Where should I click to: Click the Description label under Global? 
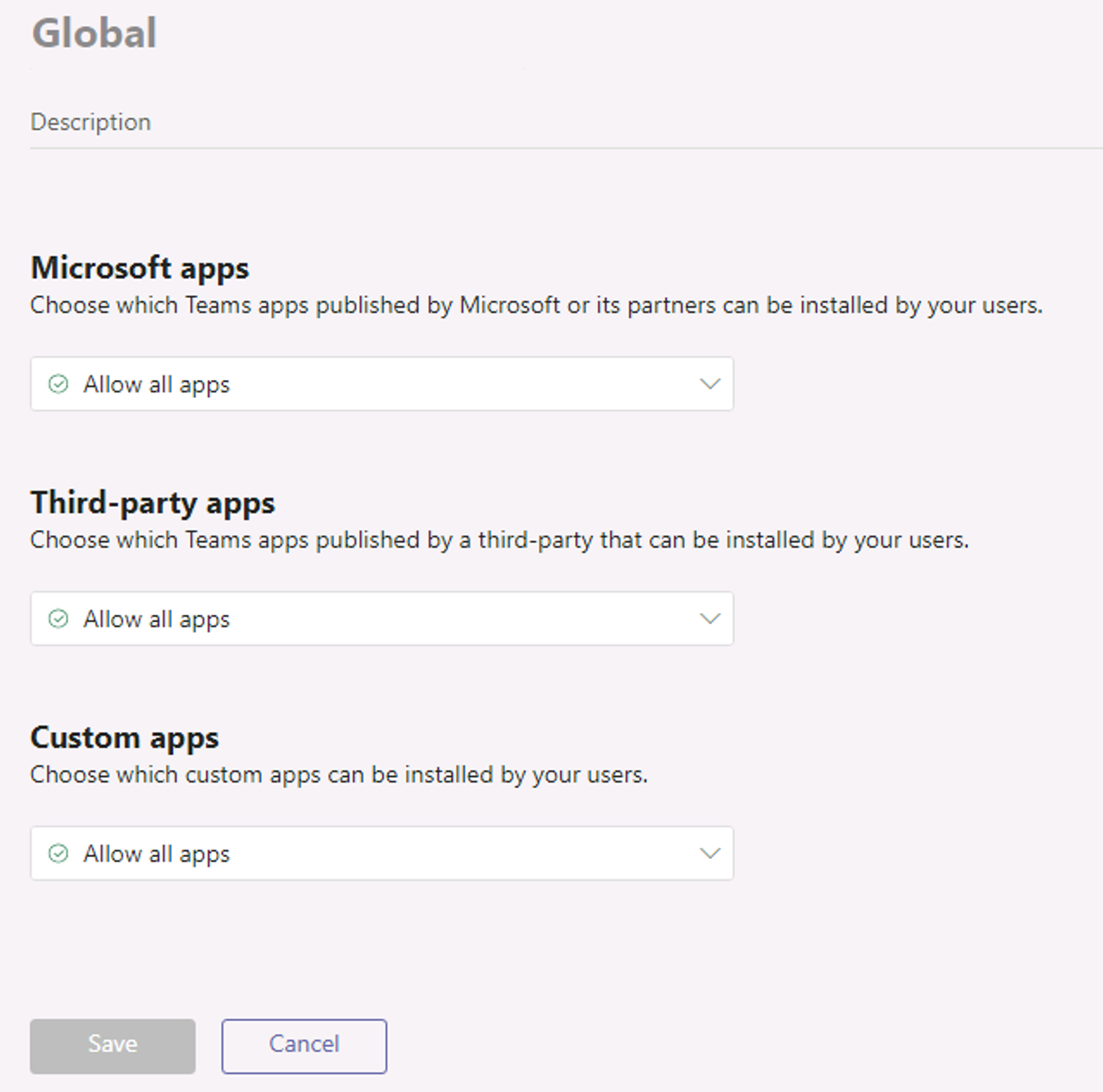[x=90, y=122]
